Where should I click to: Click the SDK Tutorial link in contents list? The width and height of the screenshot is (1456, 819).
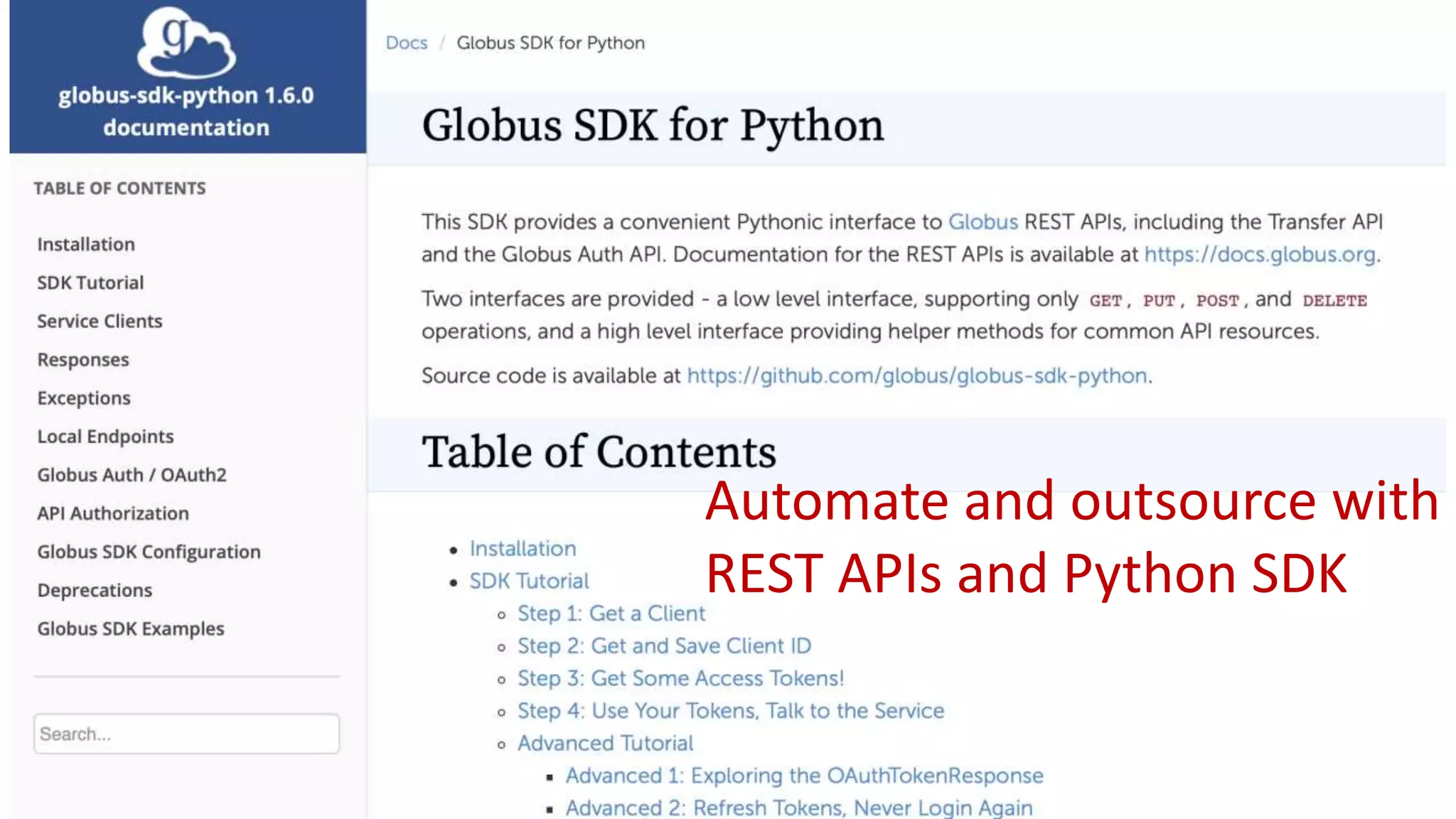click(x=529, y=581)
